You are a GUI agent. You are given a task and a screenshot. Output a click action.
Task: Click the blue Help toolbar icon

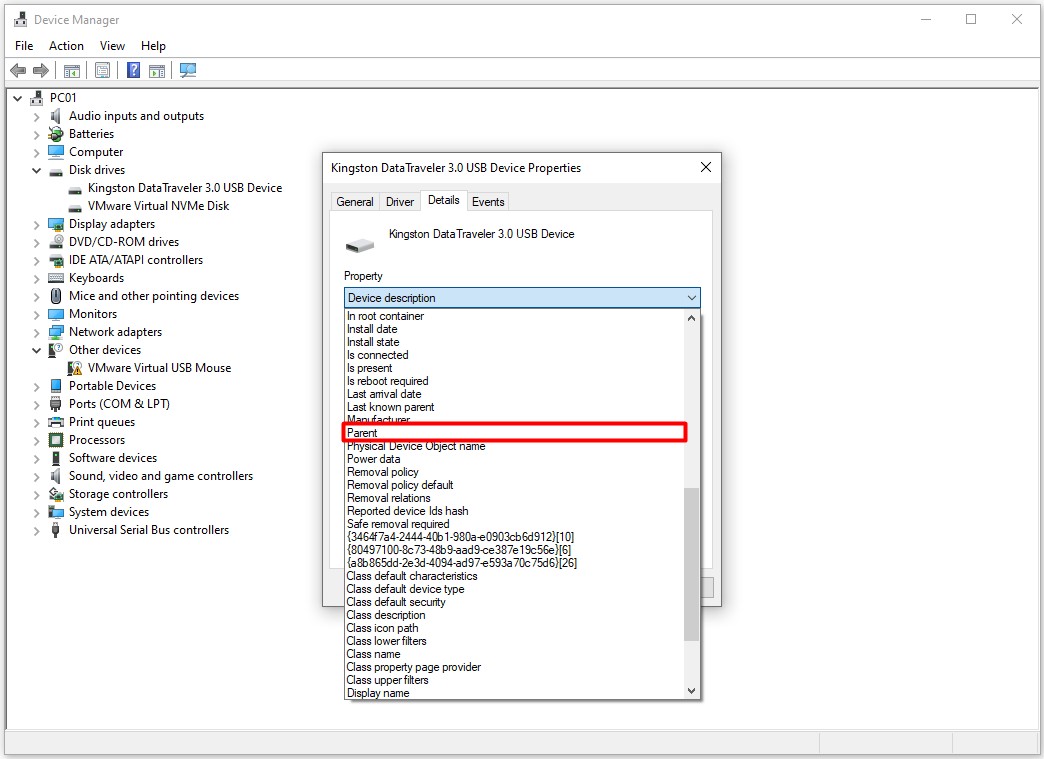pos(133,70)
